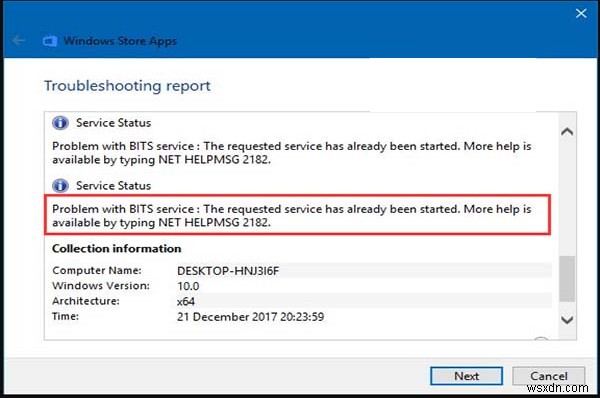Screen dimensions: 600x398
Task: Click the report scrollbar thumb
Action: (567, 279)
